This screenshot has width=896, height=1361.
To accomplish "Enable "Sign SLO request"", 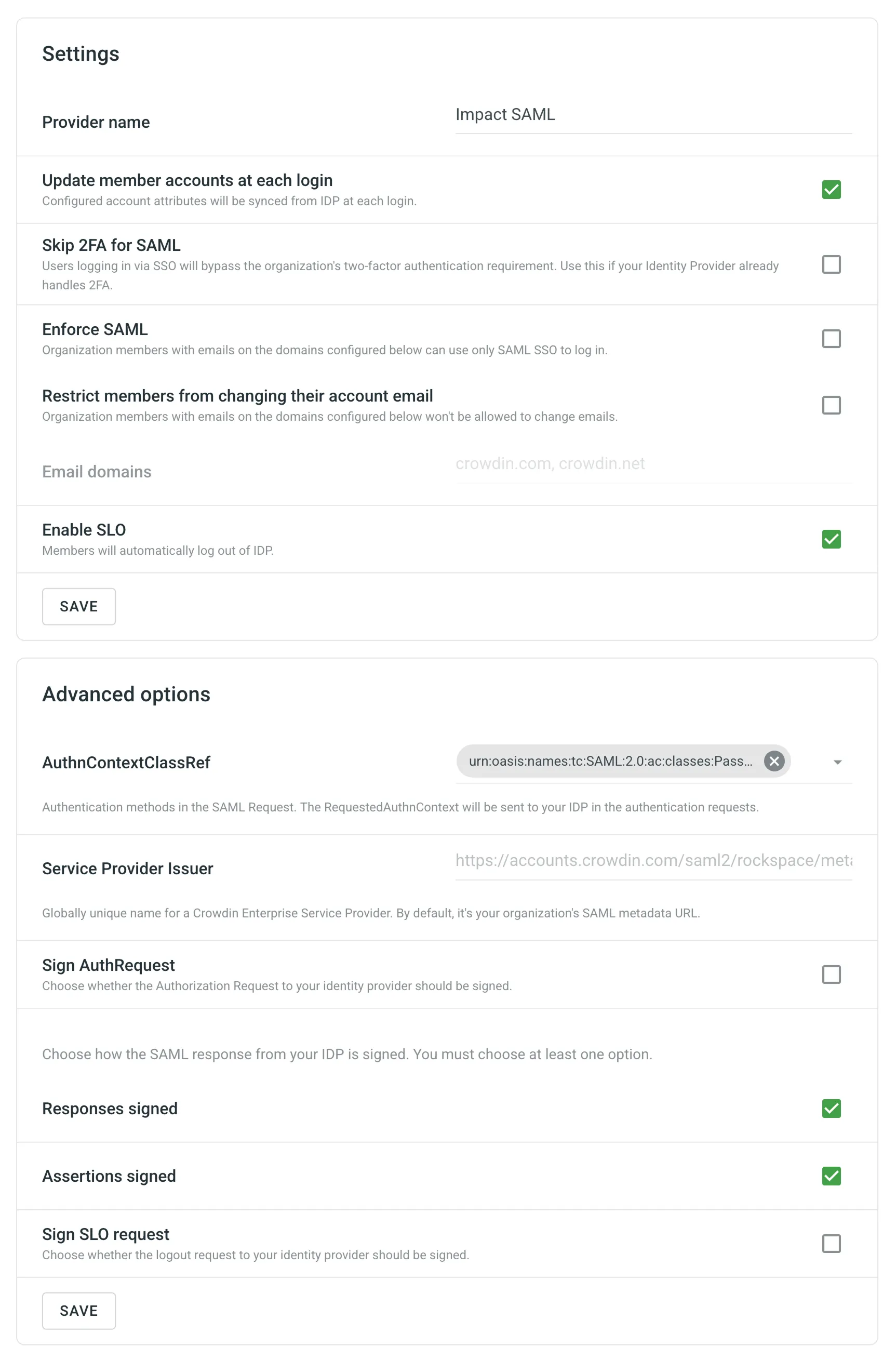I will (x=831, y=1243).
